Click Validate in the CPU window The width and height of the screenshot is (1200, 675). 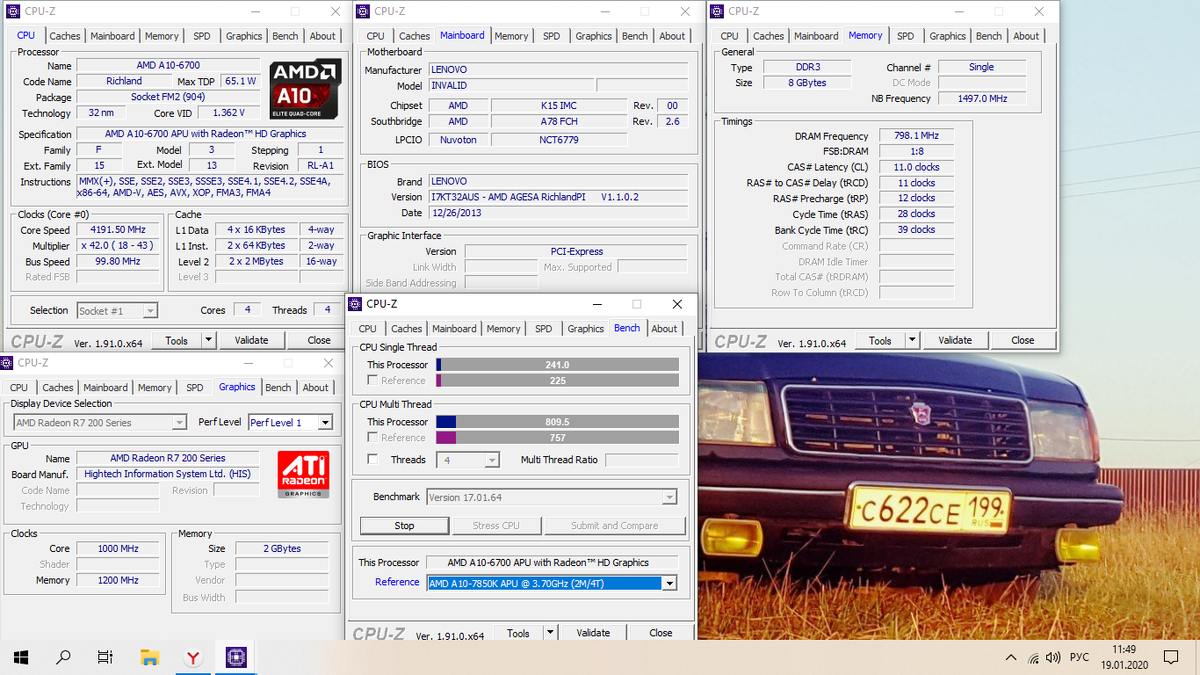[252, 340]
